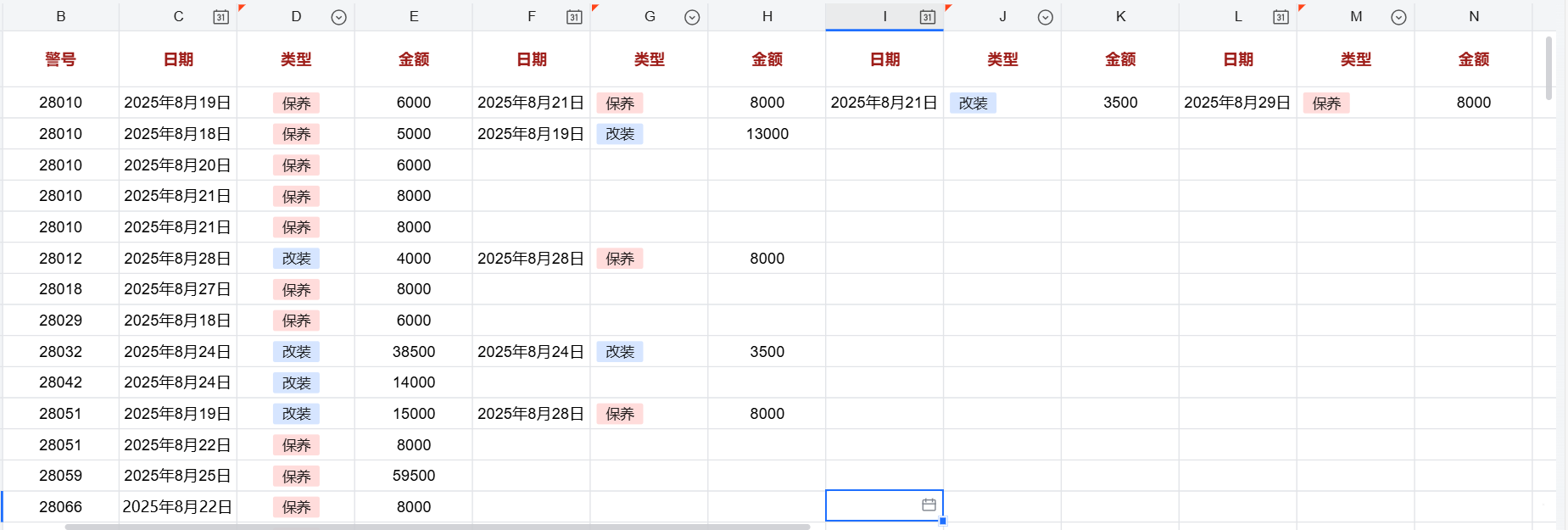Open column G dropdown circle icon
The image size is (1568, 530).
coord(692,17)
